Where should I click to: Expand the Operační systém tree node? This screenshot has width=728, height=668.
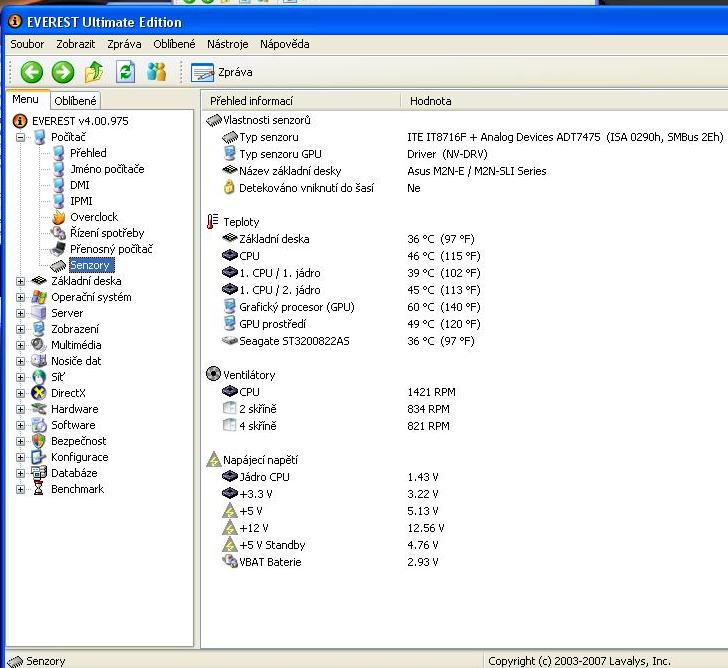pos(20,297)
